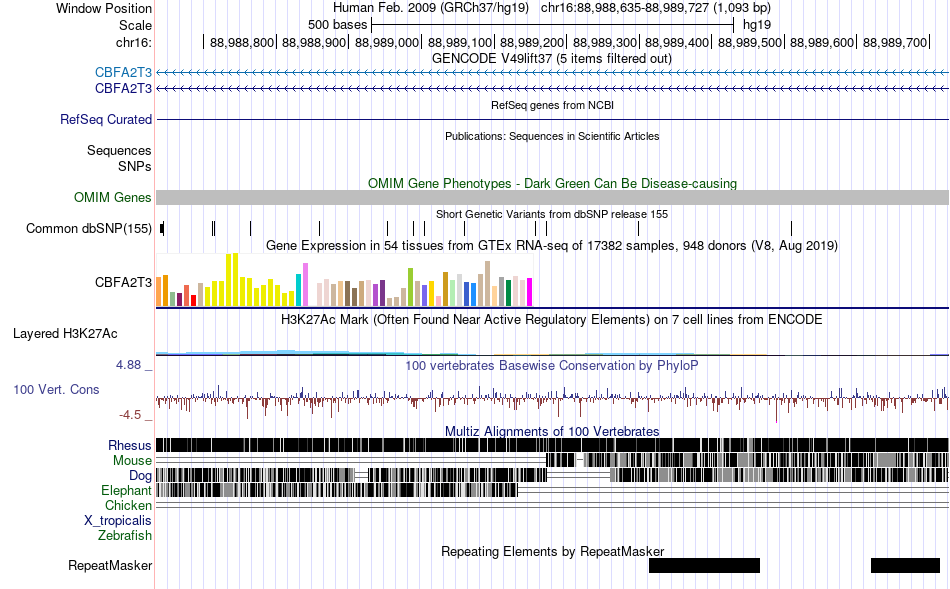Image resolution: width=950 pixels, height=589 pixels.
Task: Click the RepeatMasker block at the far right
Action: click(x=905, y=565)
